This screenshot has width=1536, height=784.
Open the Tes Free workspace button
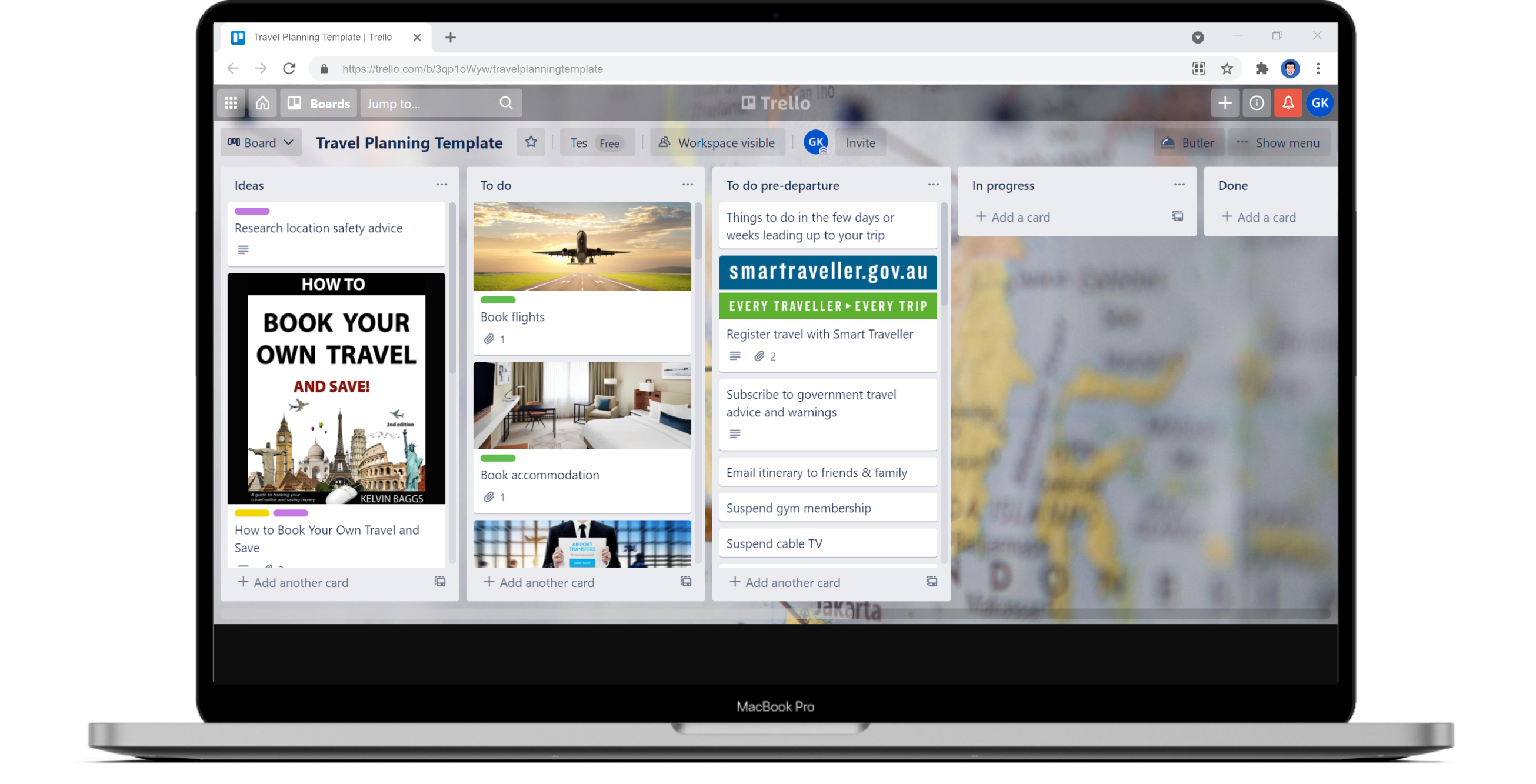click(597, 142)
